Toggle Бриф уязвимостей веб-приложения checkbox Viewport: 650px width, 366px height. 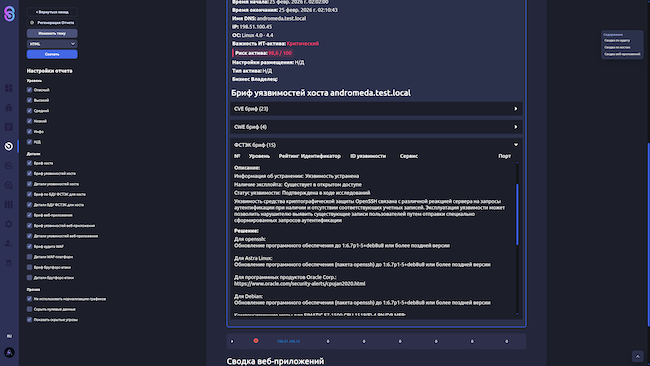(x=29, y=225)
